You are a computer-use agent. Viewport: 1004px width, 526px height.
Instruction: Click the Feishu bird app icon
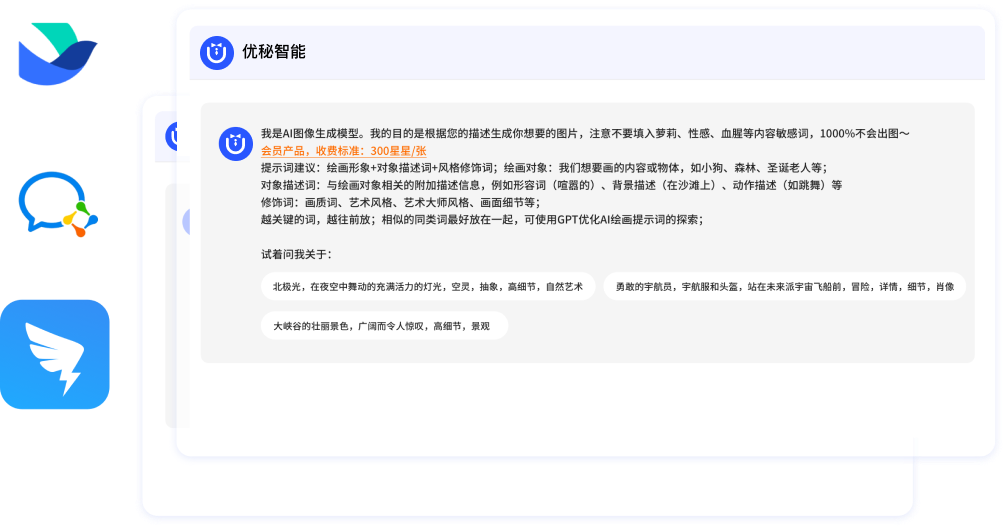point(55,55)
